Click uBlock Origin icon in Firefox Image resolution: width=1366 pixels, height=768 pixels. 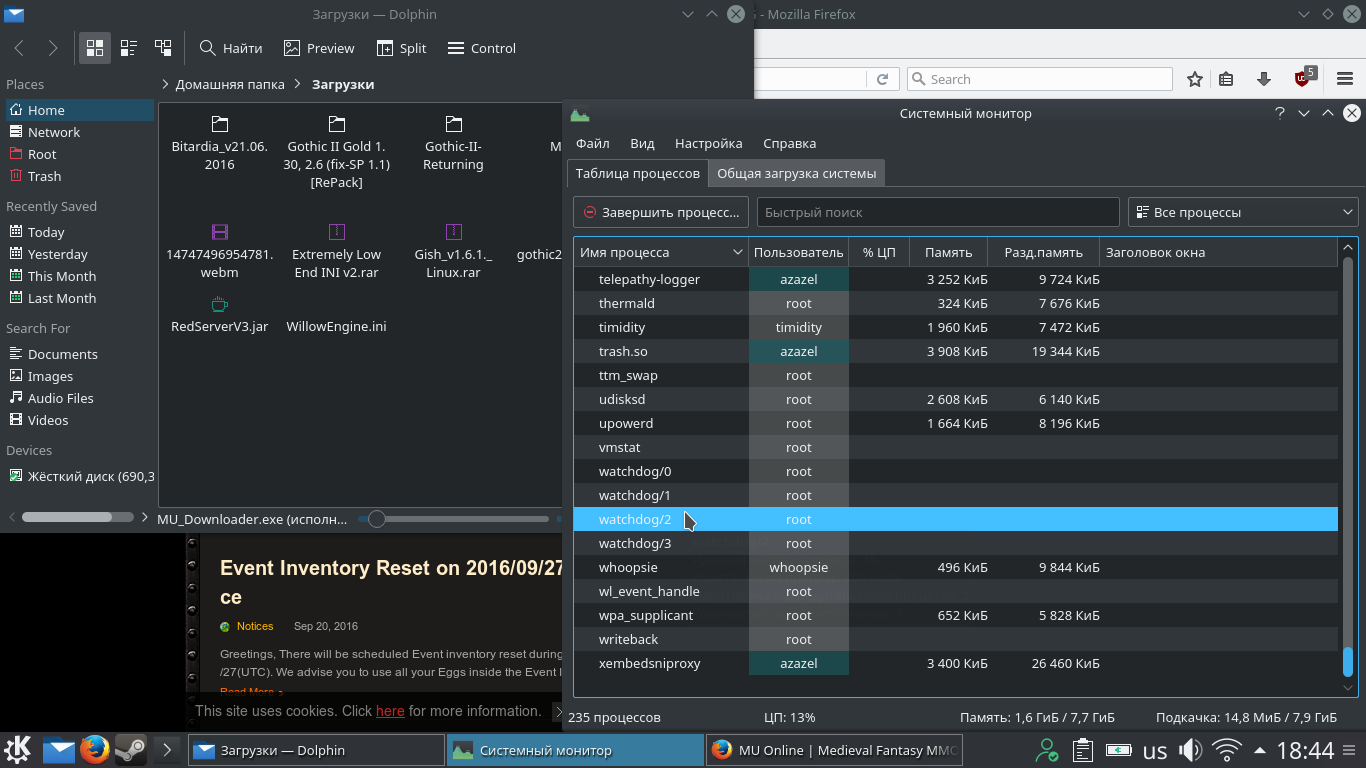point(1303,78)
